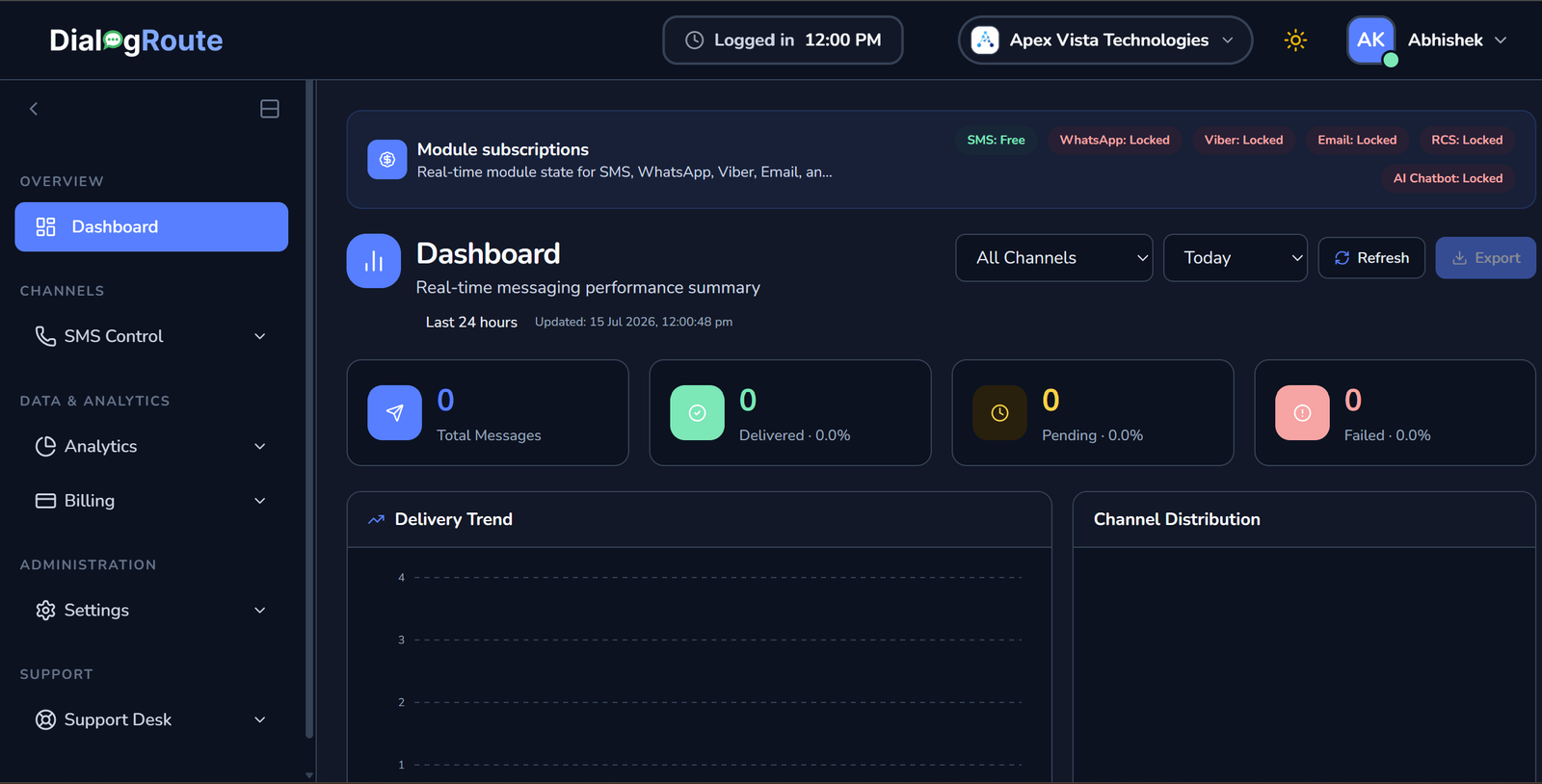
Task: Toggle the sun light-mode theme icon
Action: 1295,40
